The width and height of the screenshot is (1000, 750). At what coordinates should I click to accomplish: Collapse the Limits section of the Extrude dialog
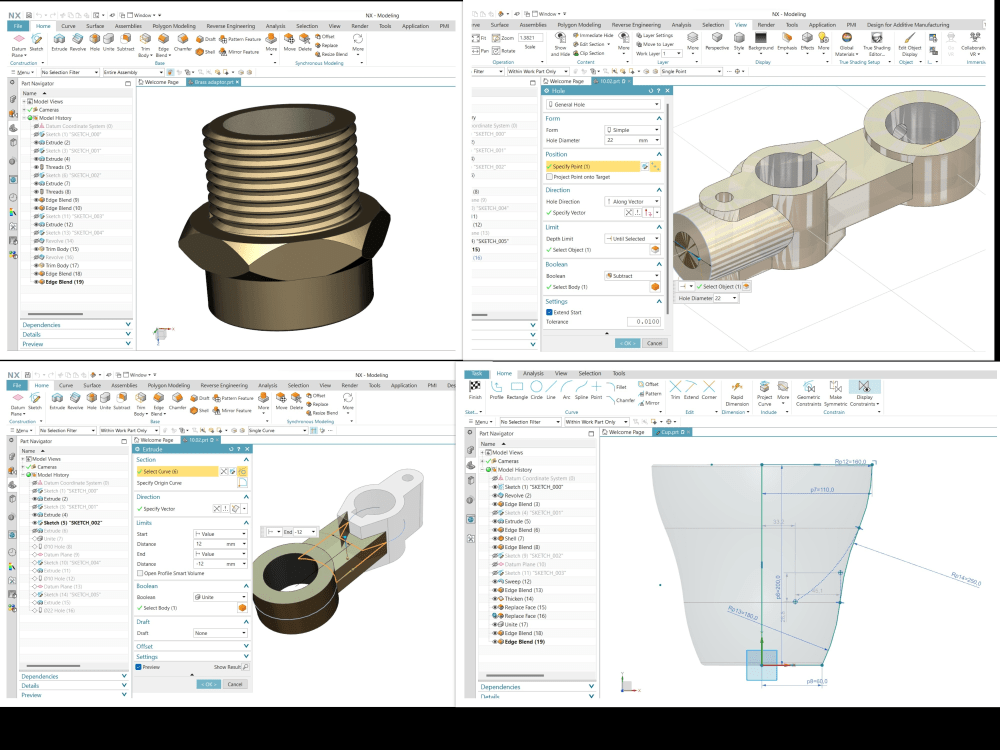246,521
